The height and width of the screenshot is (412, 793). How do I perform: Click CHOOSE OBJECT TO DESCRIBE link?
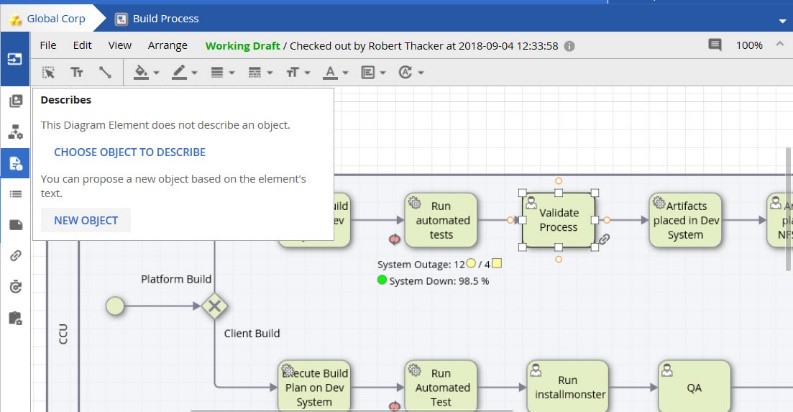[130, 152]
